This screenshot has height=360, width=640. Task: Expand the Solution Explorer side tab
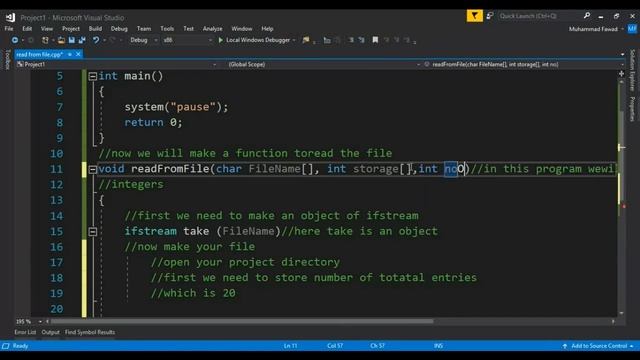(x=632, y=70)
